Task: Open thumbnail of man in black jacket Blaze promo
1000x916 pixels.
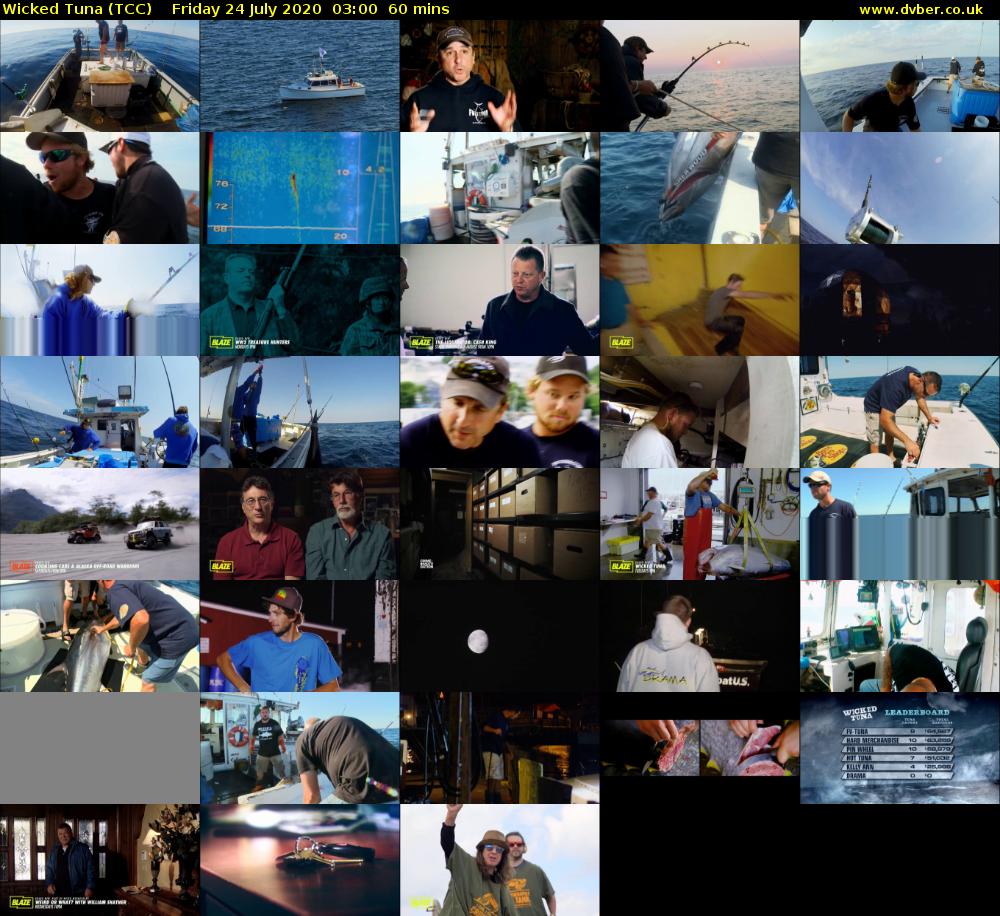Action: coord(499,300)
